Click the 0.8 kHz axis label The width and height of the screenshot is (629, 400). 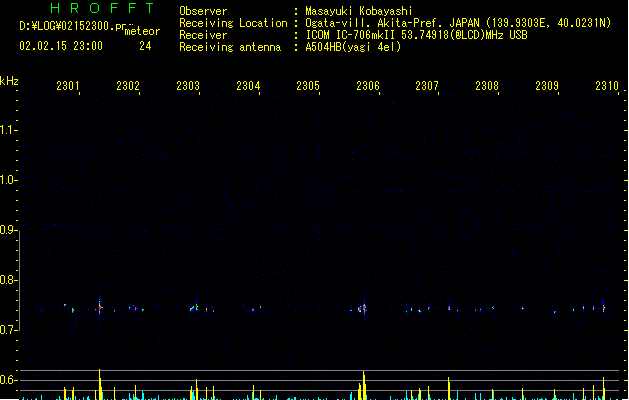8,280
